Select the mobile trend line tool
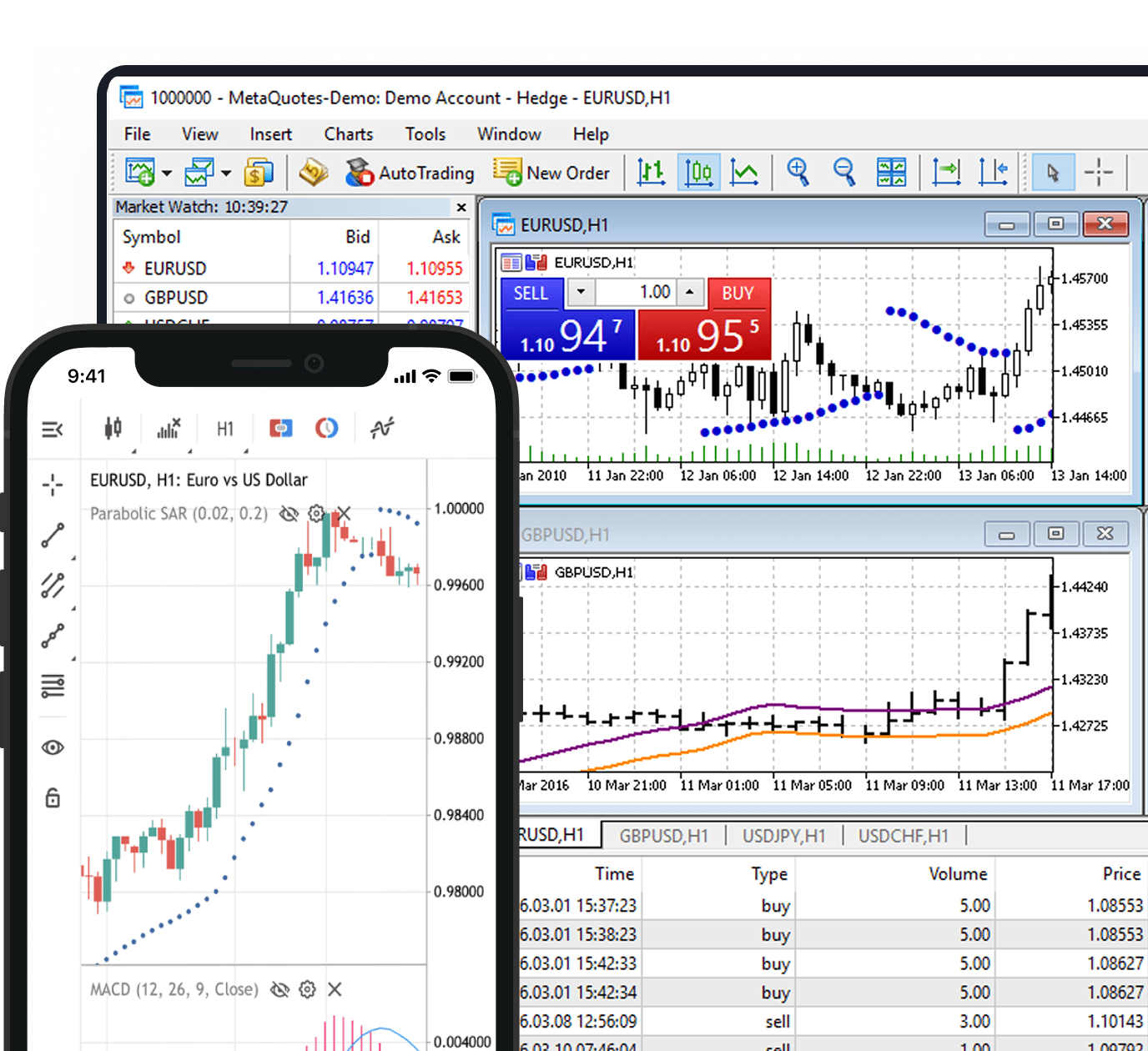 (x=53, y=536)
